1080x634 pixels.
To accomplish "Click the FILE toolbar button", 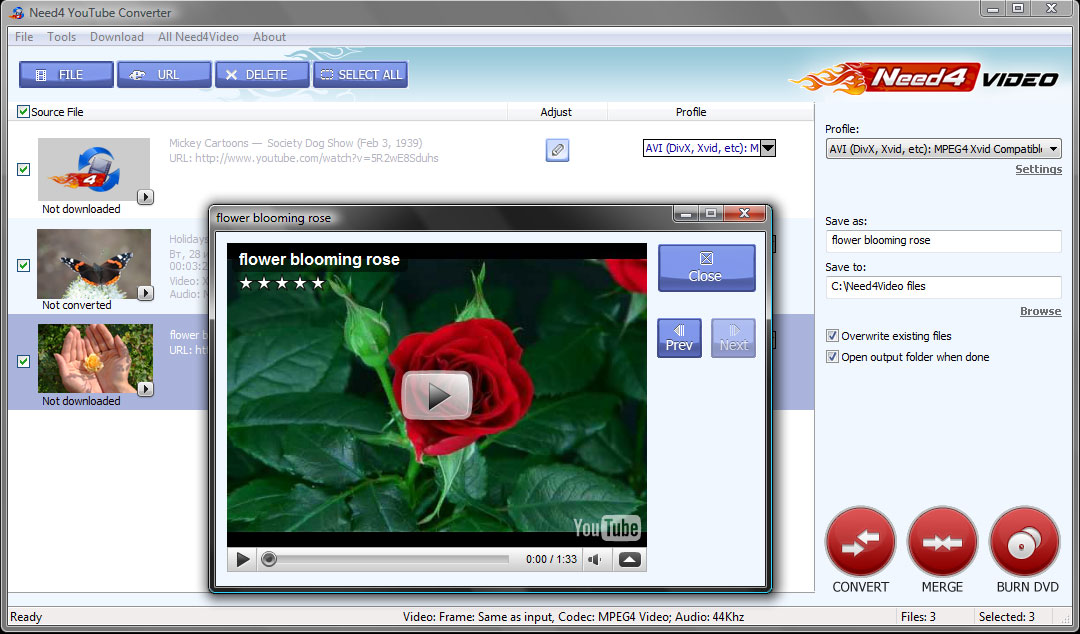I will click(x=66, y=74).
